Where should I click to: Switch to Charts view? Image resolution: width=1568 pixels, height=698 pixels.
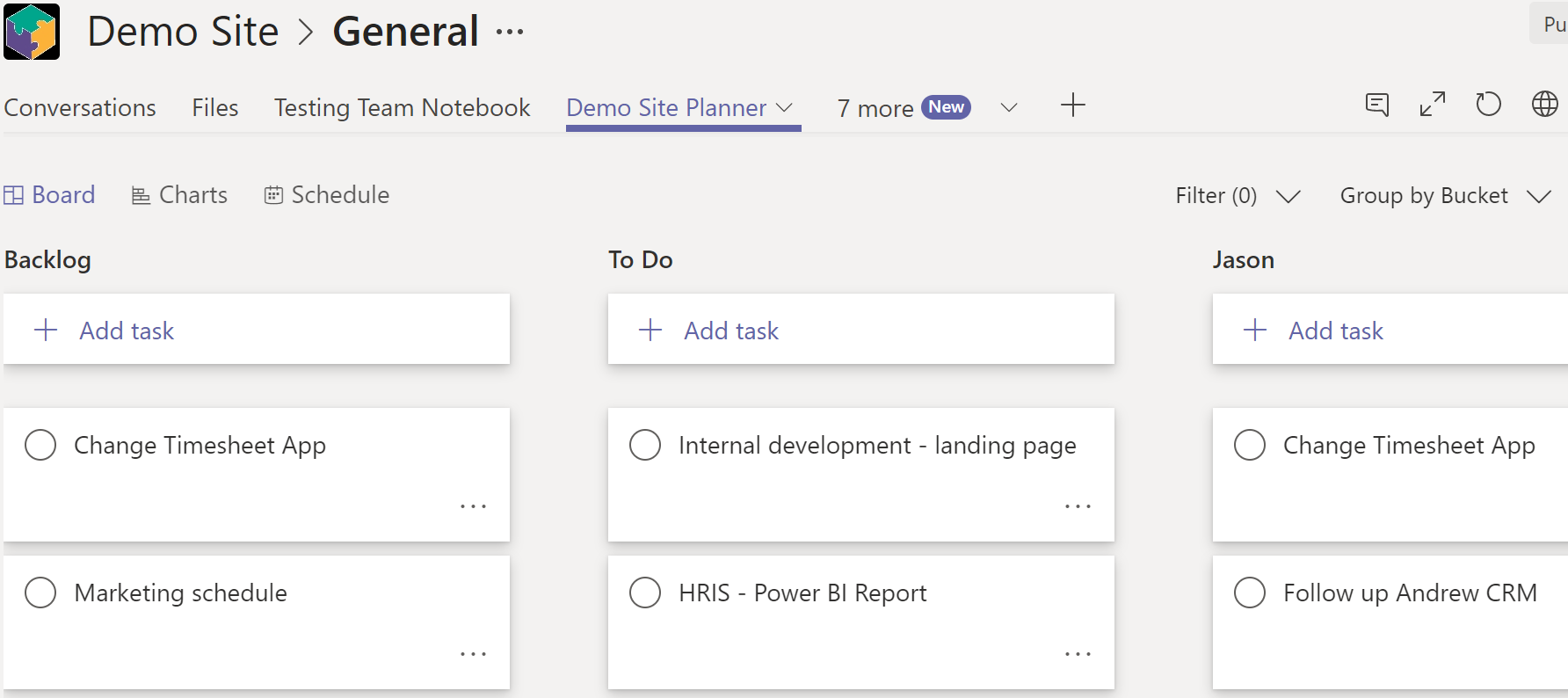pyautogui.click(x=179, y=194)
